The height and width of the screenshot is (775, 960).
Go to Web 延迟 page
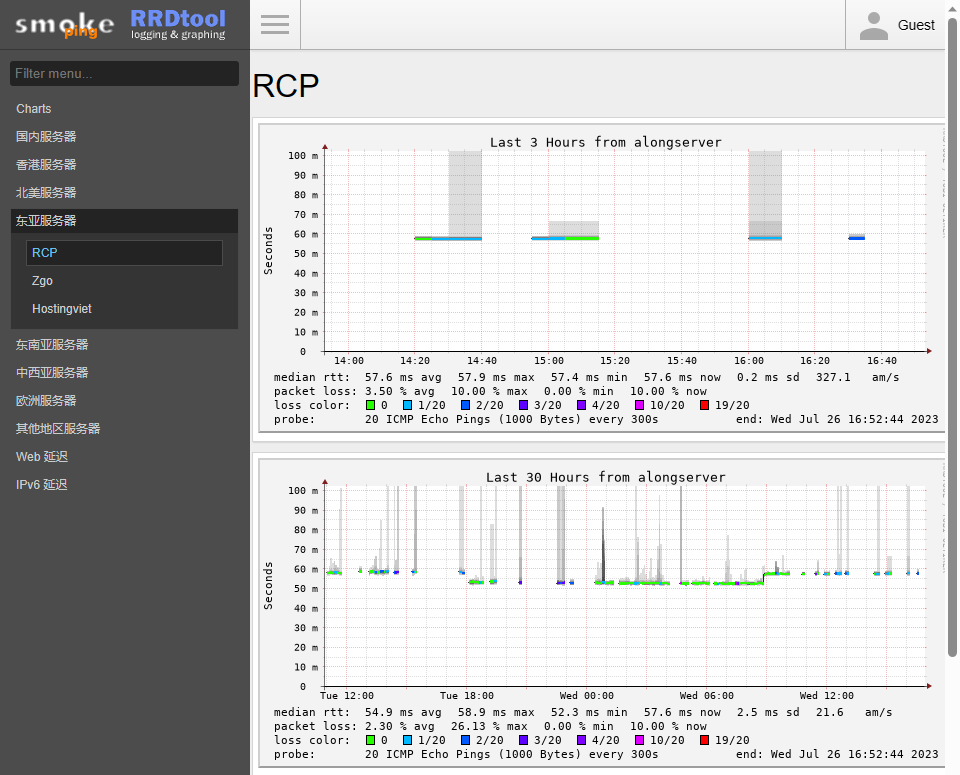click(43, 457)
